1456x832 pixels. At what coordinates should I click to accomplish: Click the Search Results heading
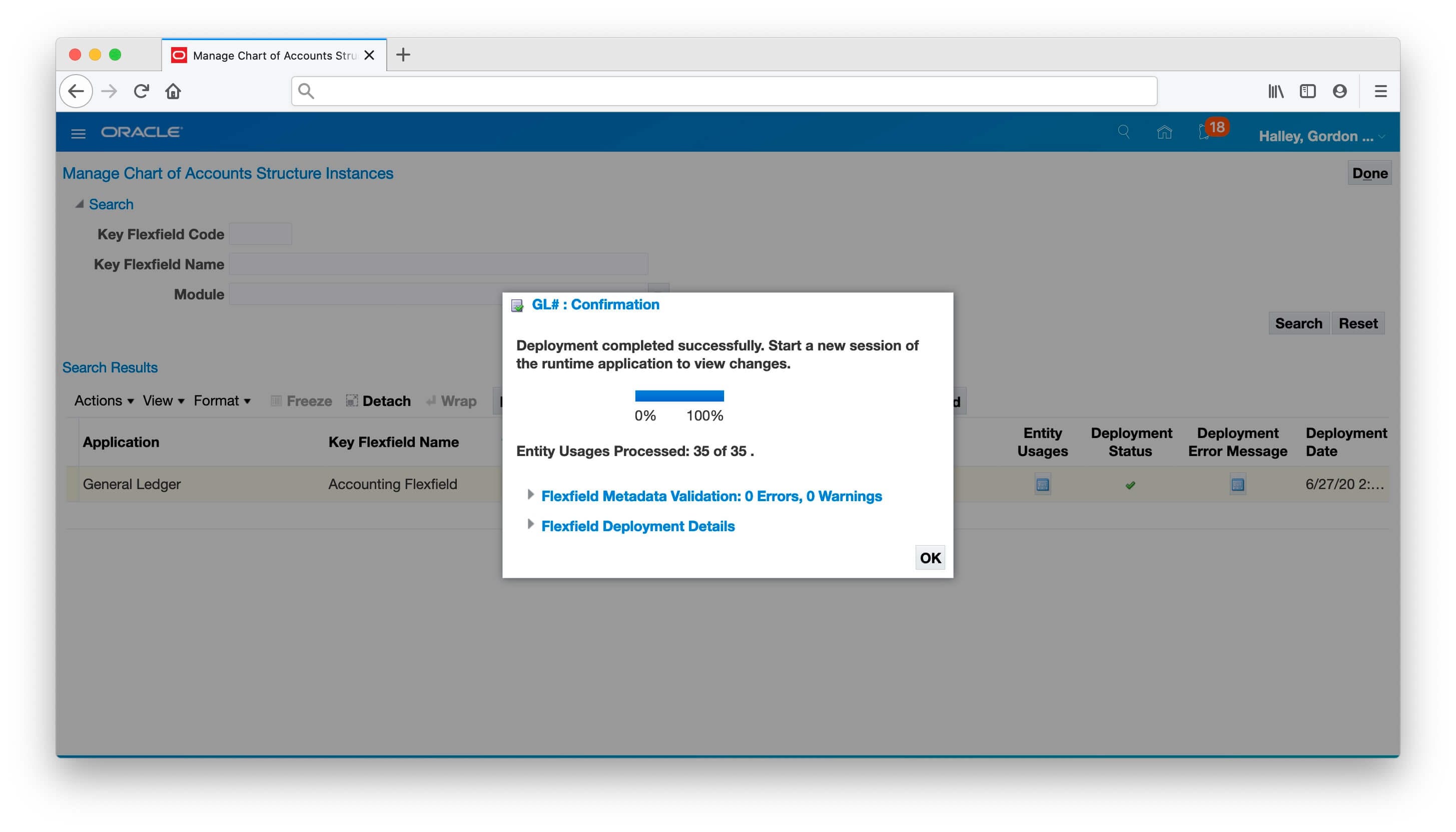(x=110, y=367)
